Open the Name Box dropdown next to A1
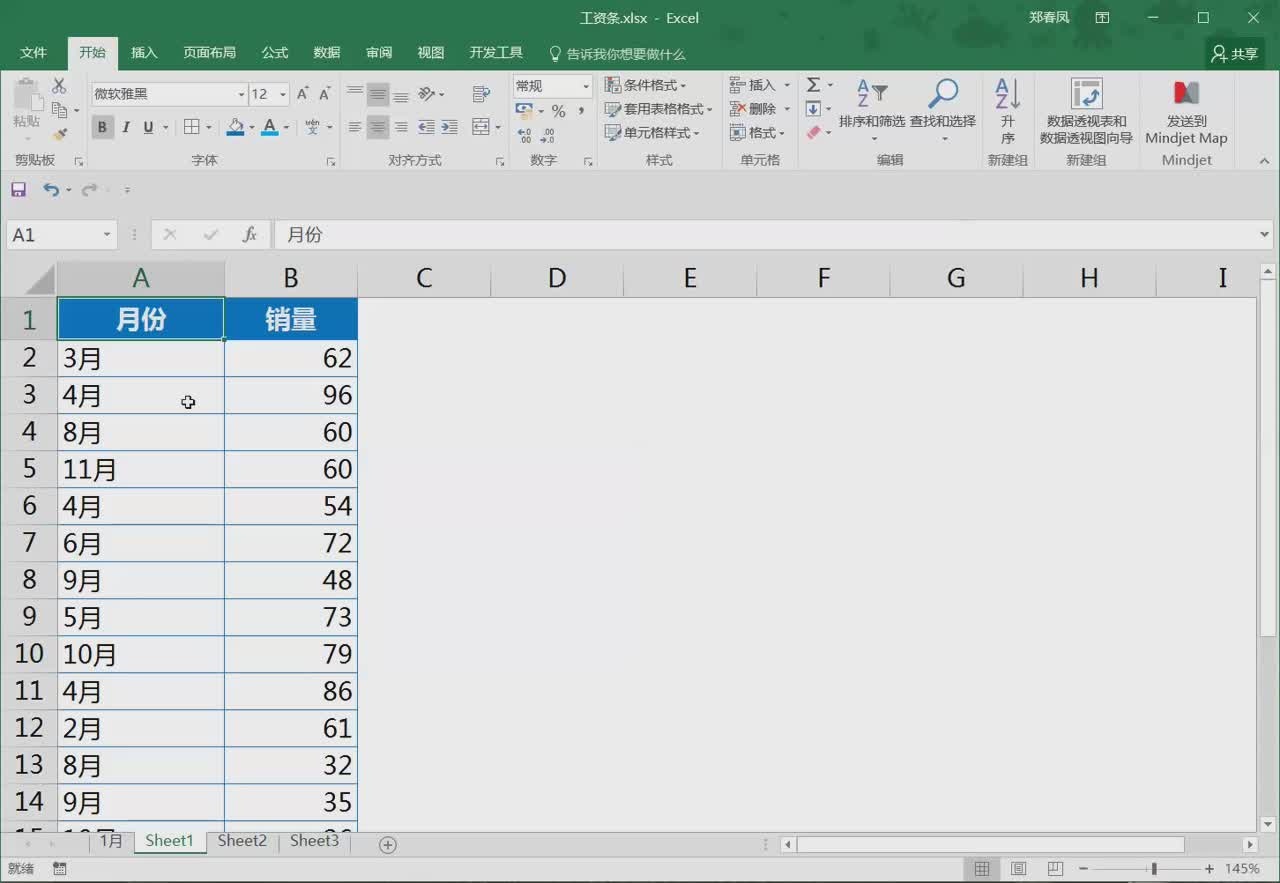 [107, 235]
